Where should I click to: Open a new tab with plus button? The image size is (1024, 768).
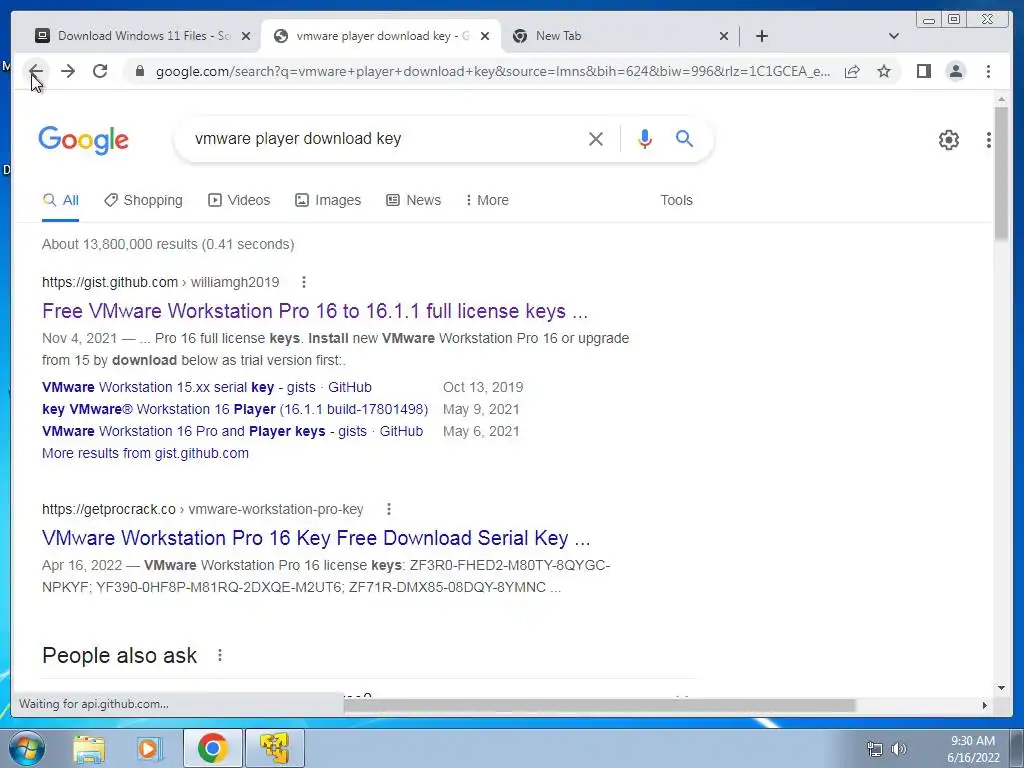coord(761,36)
